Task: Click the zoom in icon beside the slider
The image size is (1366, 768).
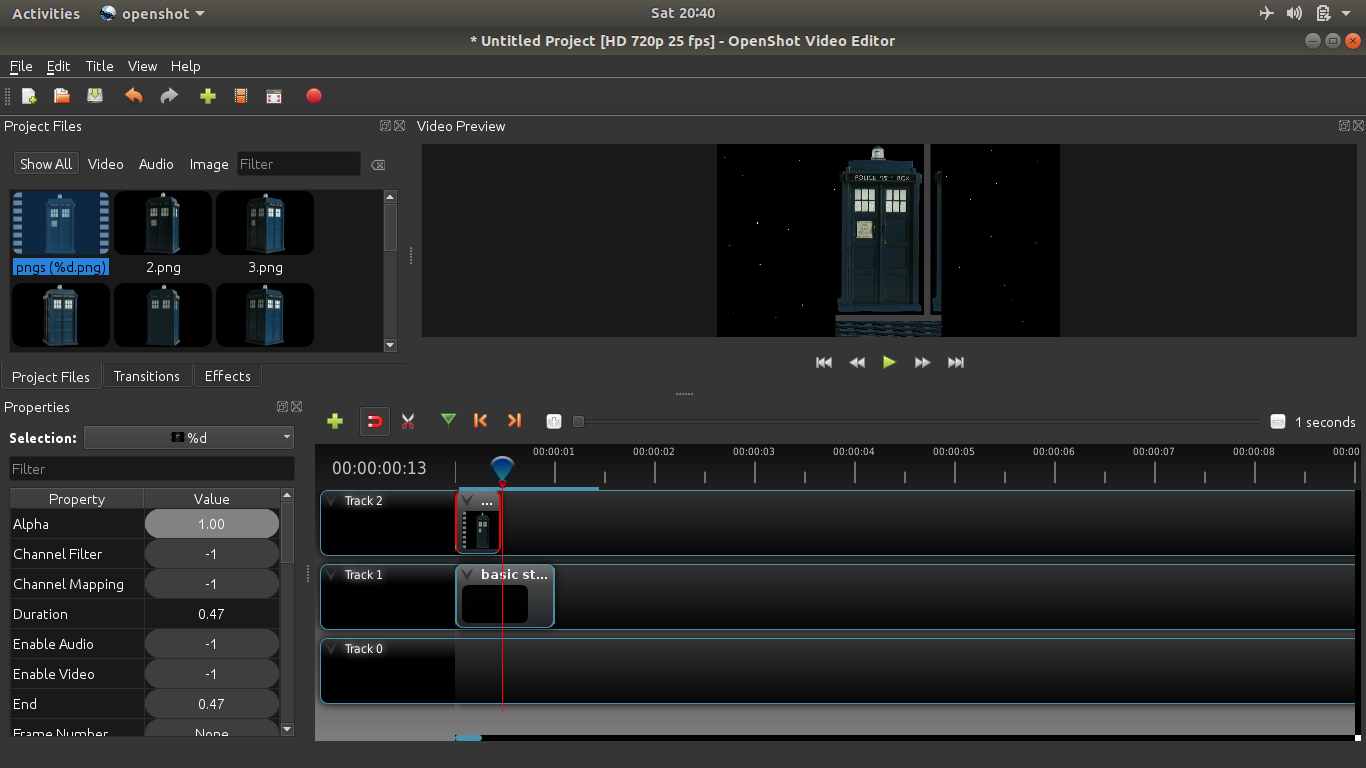Action: (x=554, y=422)
